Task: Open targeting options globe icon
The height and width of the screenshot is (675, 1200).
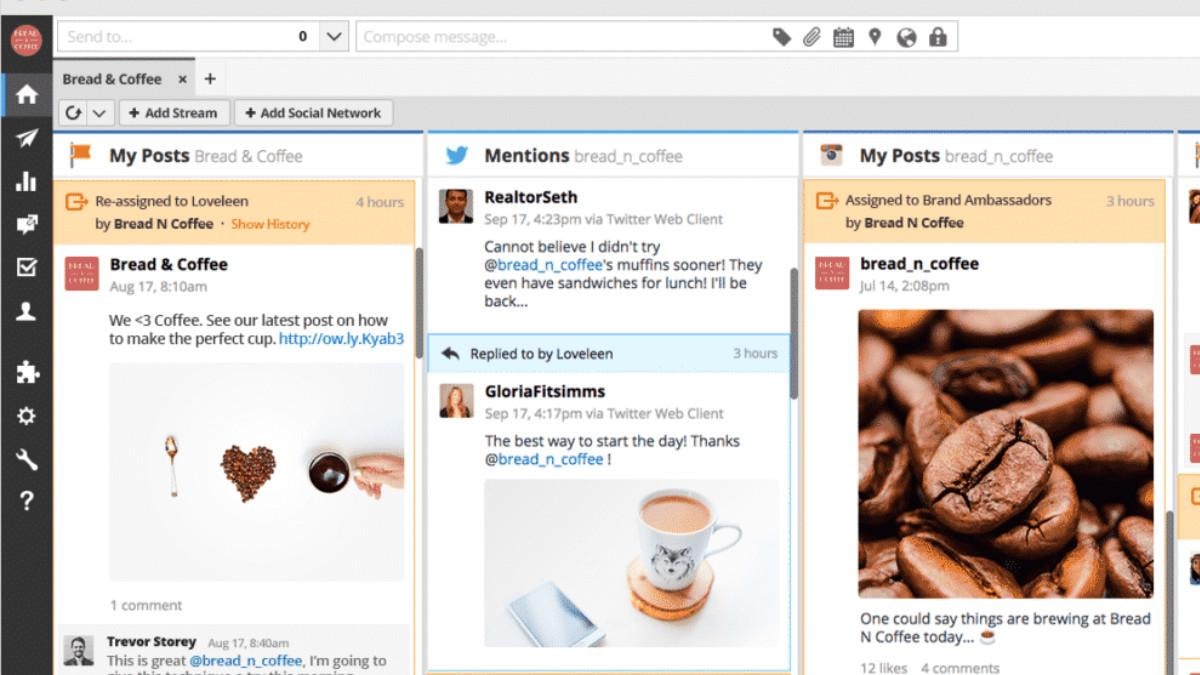Action: point(906,37)
